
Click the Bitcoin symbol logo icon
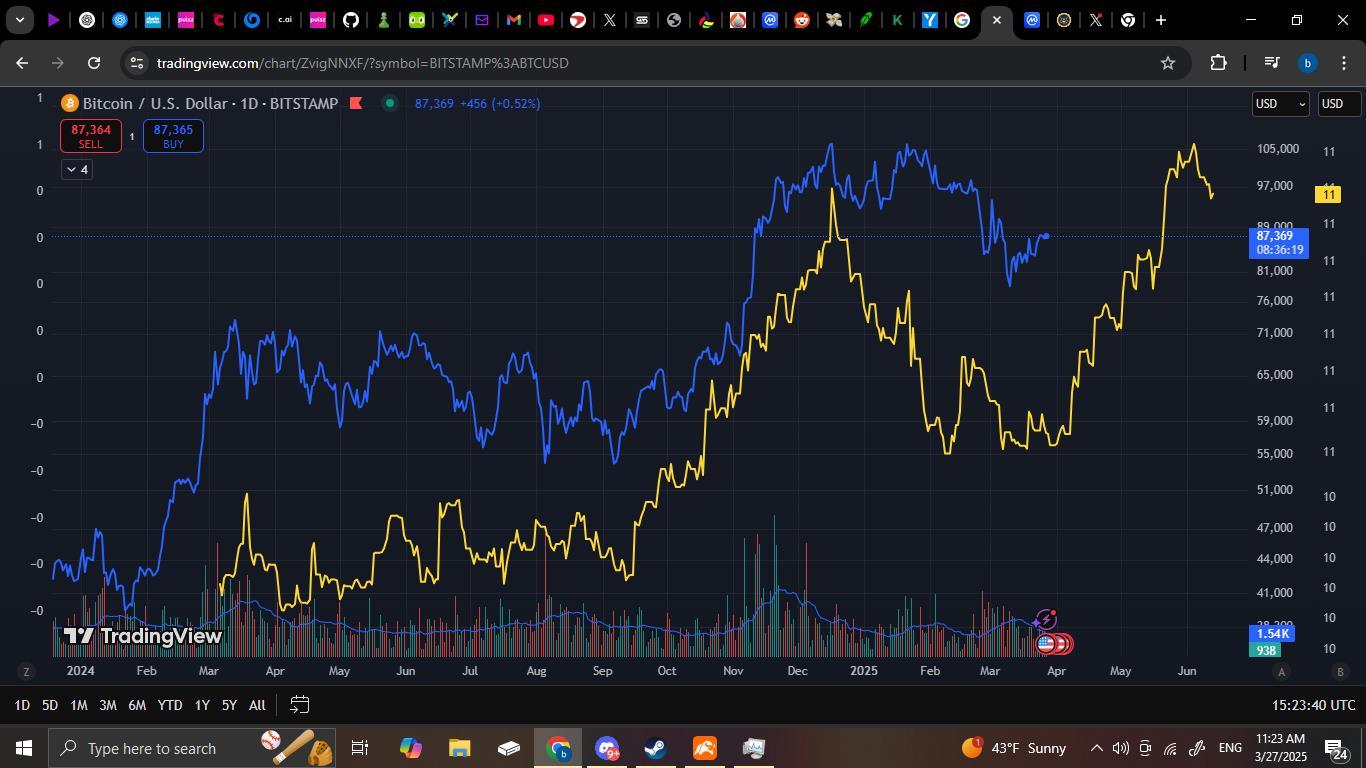pyautogui.click(x=70, y=103)
